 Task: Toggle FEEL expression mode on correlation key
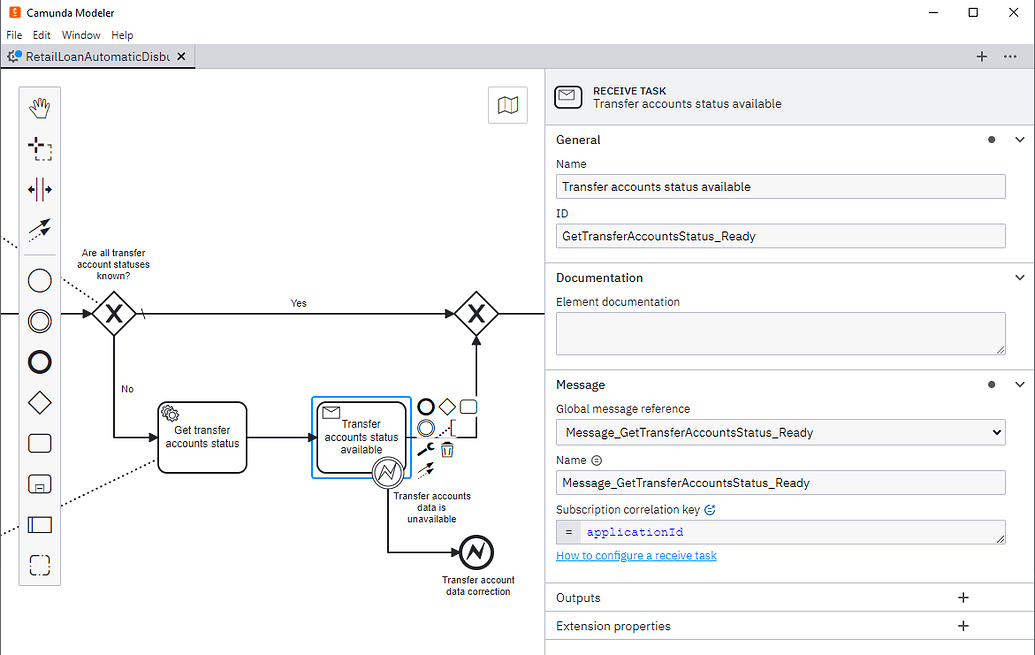point(567,532)
